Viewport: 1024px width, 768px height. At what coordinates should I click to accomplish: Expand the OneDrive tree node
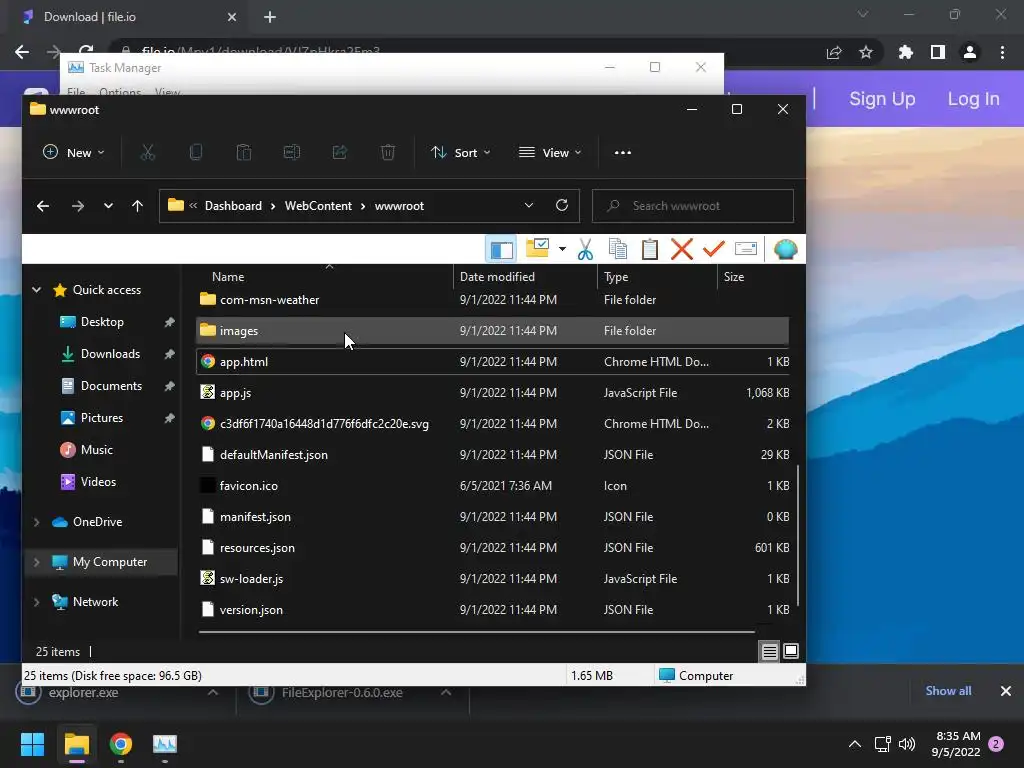coord(37,522)
